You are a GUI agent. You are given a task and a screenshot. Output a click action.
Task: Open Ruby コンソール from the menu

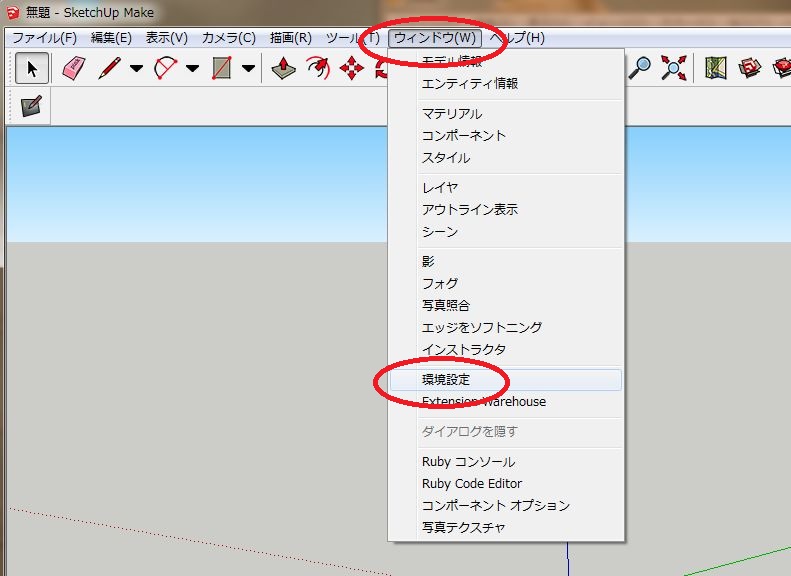point(506,462)
